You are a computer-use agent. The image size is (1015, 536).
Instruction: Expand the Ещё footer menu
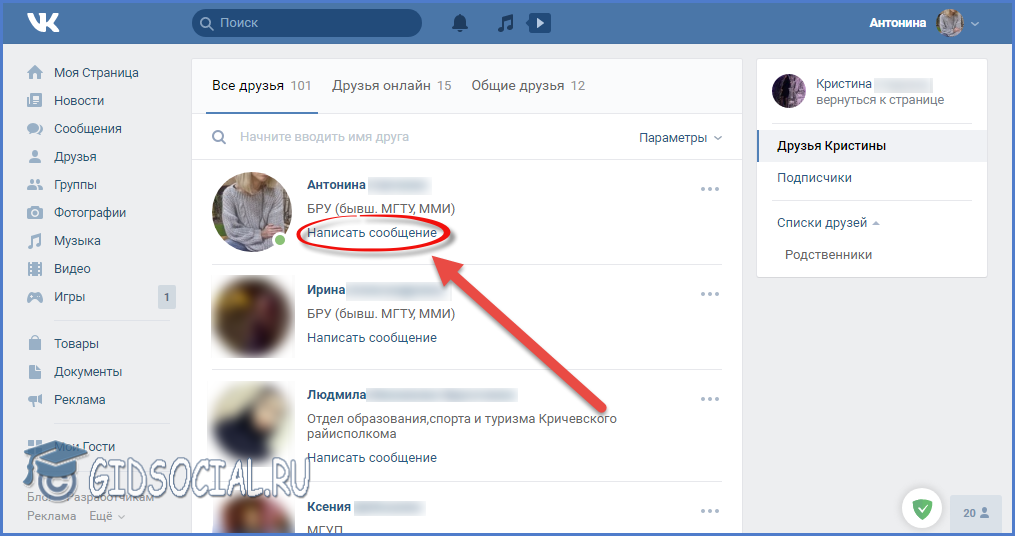107,516
